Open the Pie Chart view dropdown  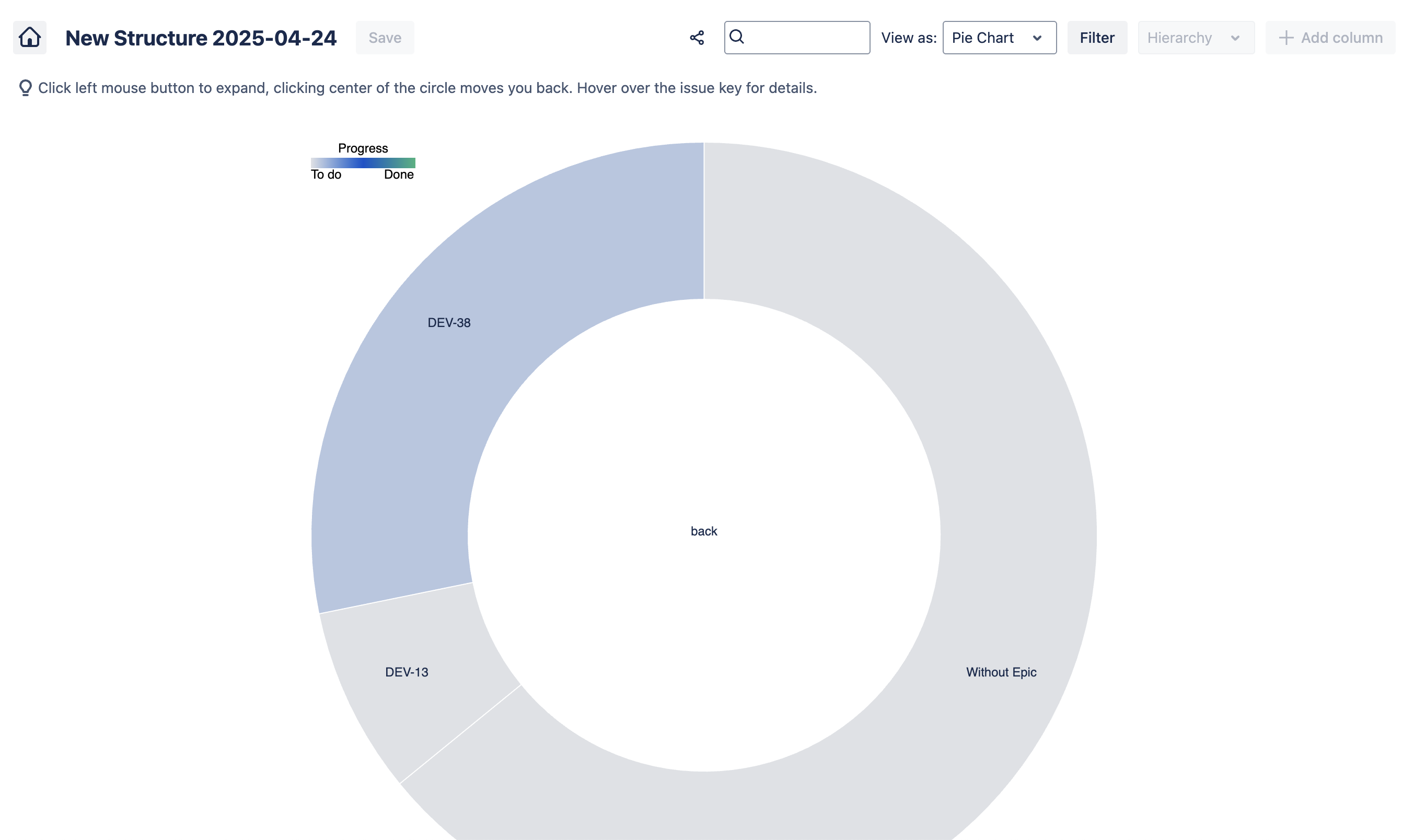click(x=999, y=38)
